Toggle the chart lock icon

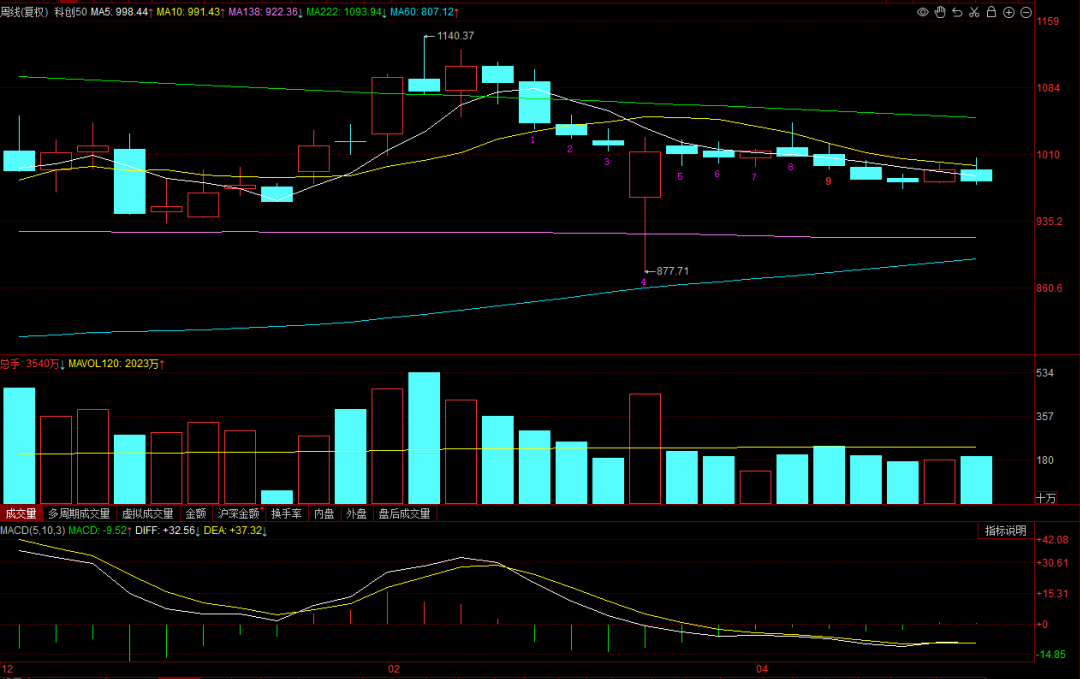991,12
